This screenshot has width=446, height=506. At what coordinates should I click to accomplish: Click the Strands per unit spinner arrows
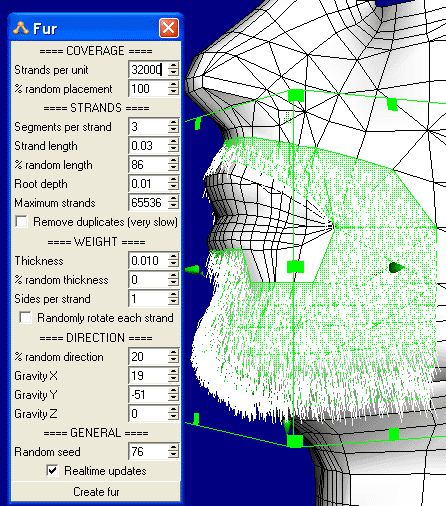point(173,69)
